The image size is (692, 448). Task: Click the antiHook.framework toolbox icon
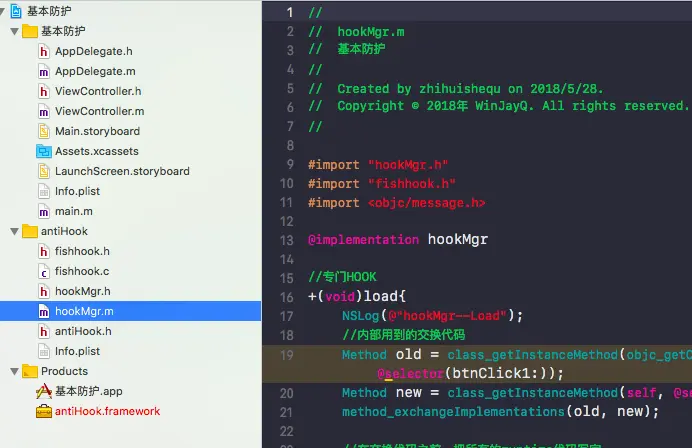[44, 411]
